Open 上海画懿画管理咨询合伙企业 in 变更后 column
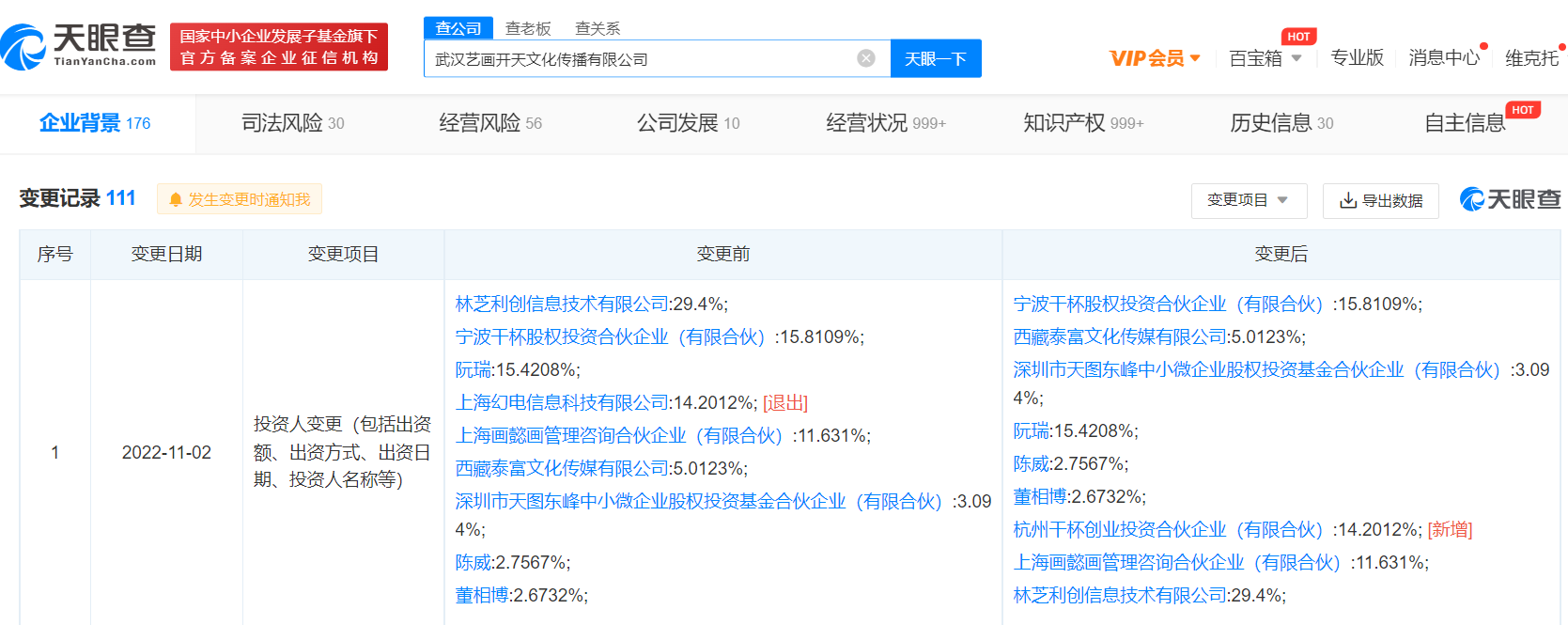Image resolution: width=1568 pixels, height=625 pixels. point(1178,562)
